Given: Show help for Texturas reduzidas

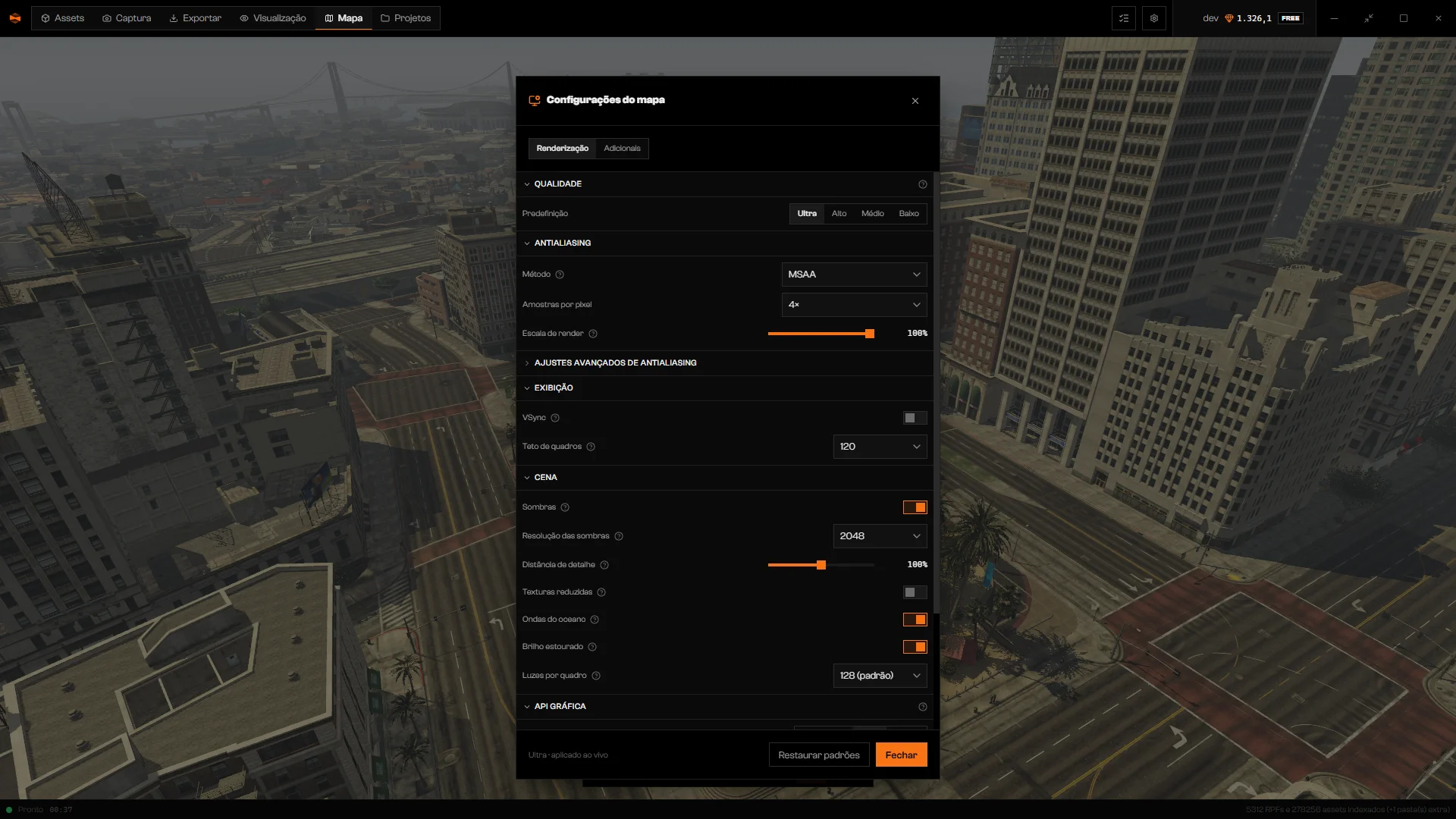Looking at the screenshot, I should 601,592.
